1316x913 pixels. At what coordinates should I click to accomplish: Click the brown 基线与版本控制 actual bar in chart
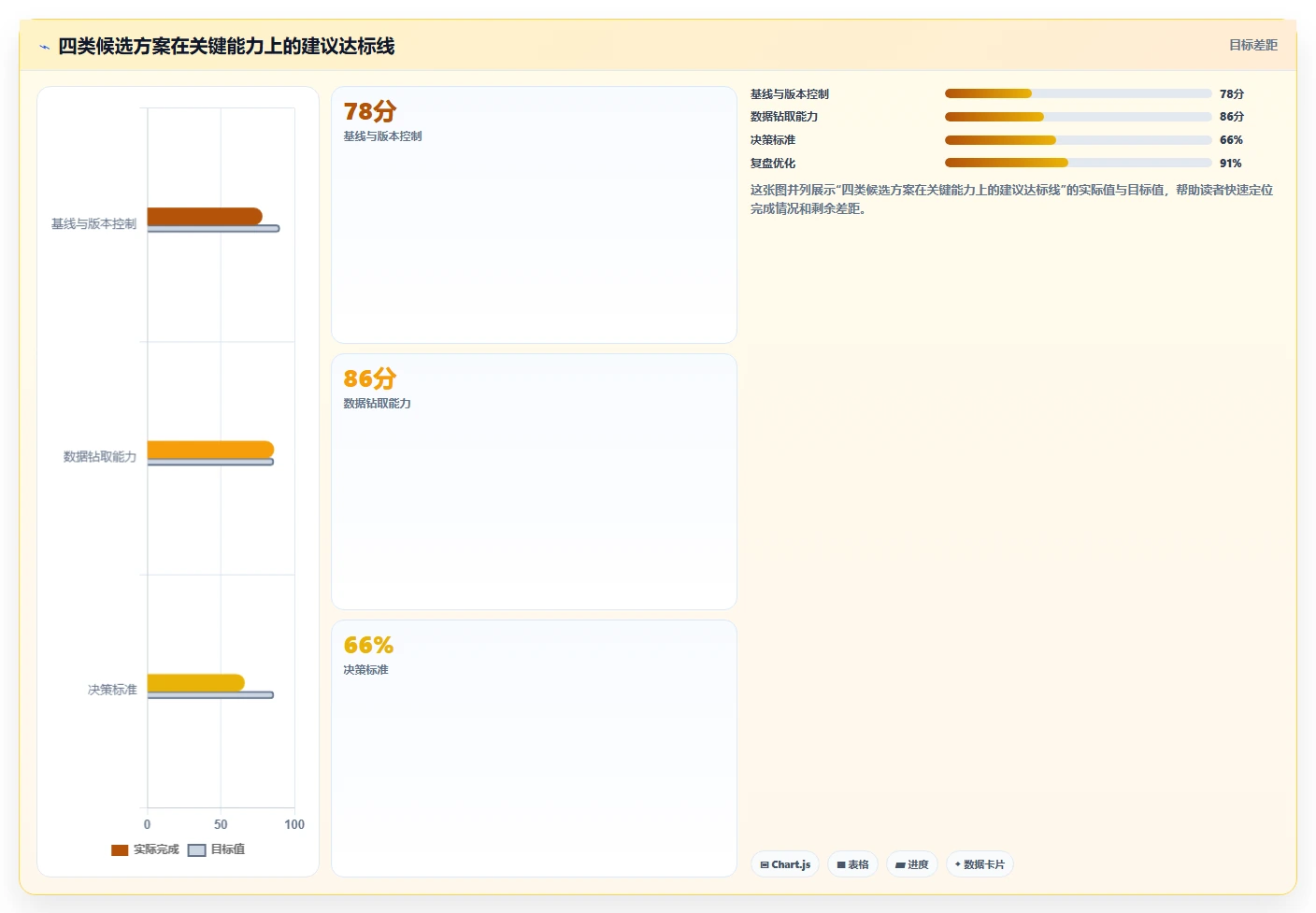click(x=205, y=216)
